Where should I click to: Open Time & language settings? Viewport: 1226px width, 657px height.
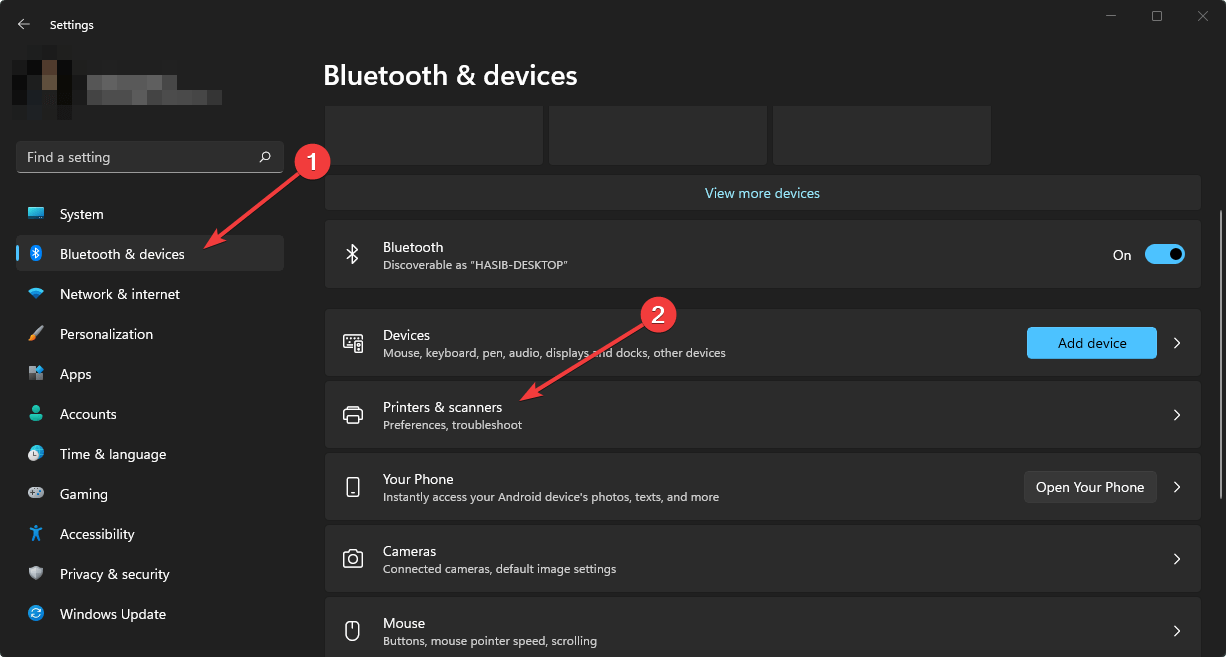[x=112, y=453]
